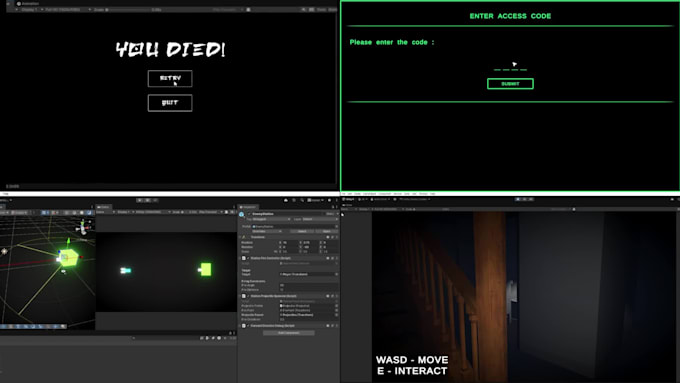Switch to the Game tab in the bottom-left editor
Screen dimensions: 680x383
(x=104, y=207)
